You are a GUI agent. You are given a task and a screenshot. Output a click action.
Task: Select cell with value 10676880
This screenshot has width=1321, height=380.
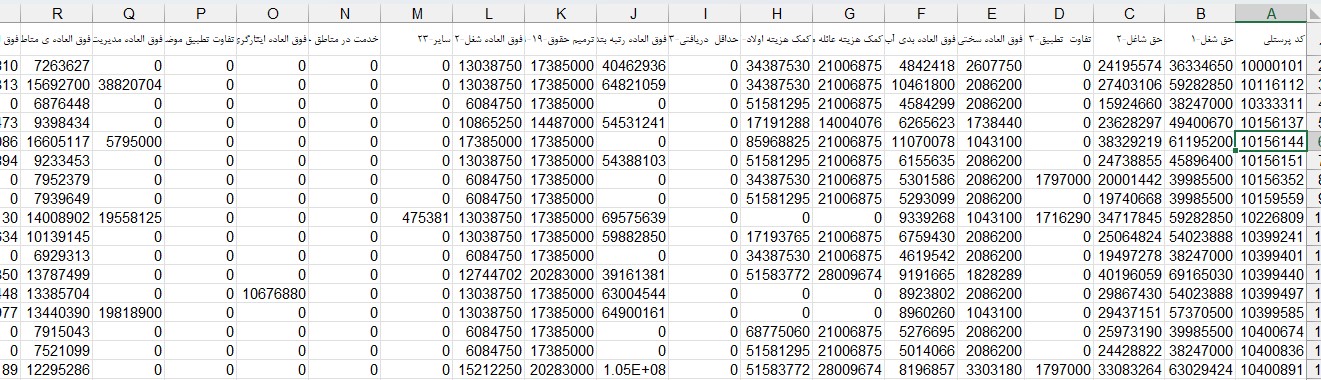point(273,294)
